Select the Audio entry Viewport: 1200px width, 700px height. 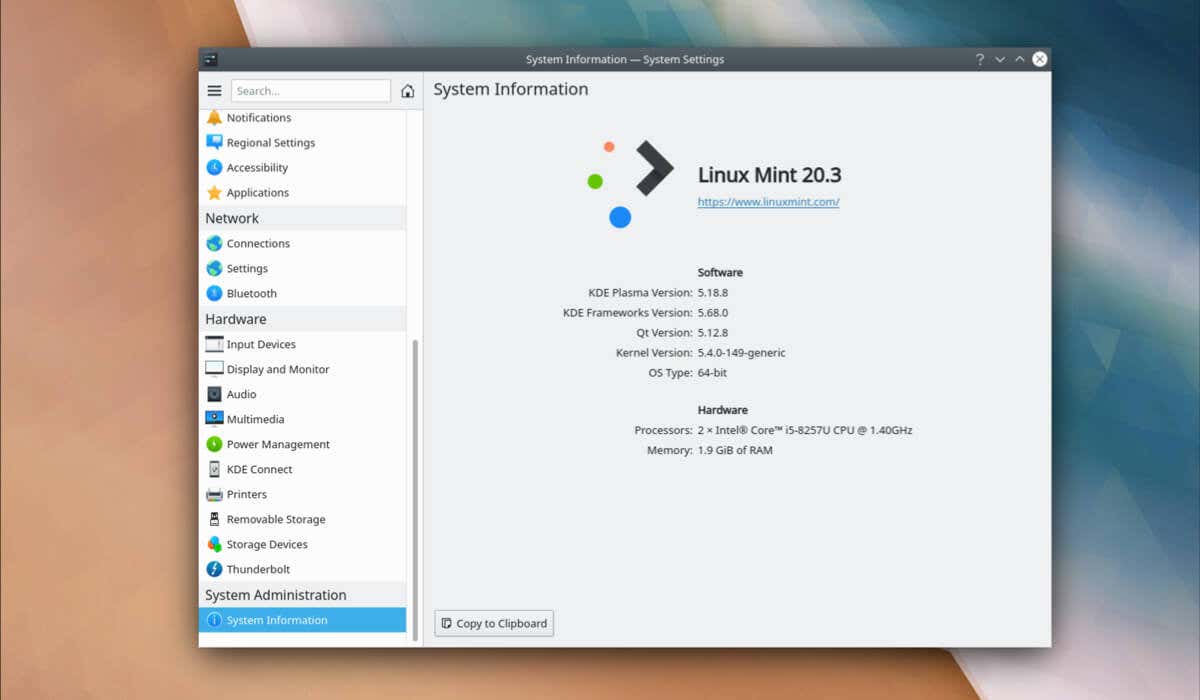click(302, 394)
